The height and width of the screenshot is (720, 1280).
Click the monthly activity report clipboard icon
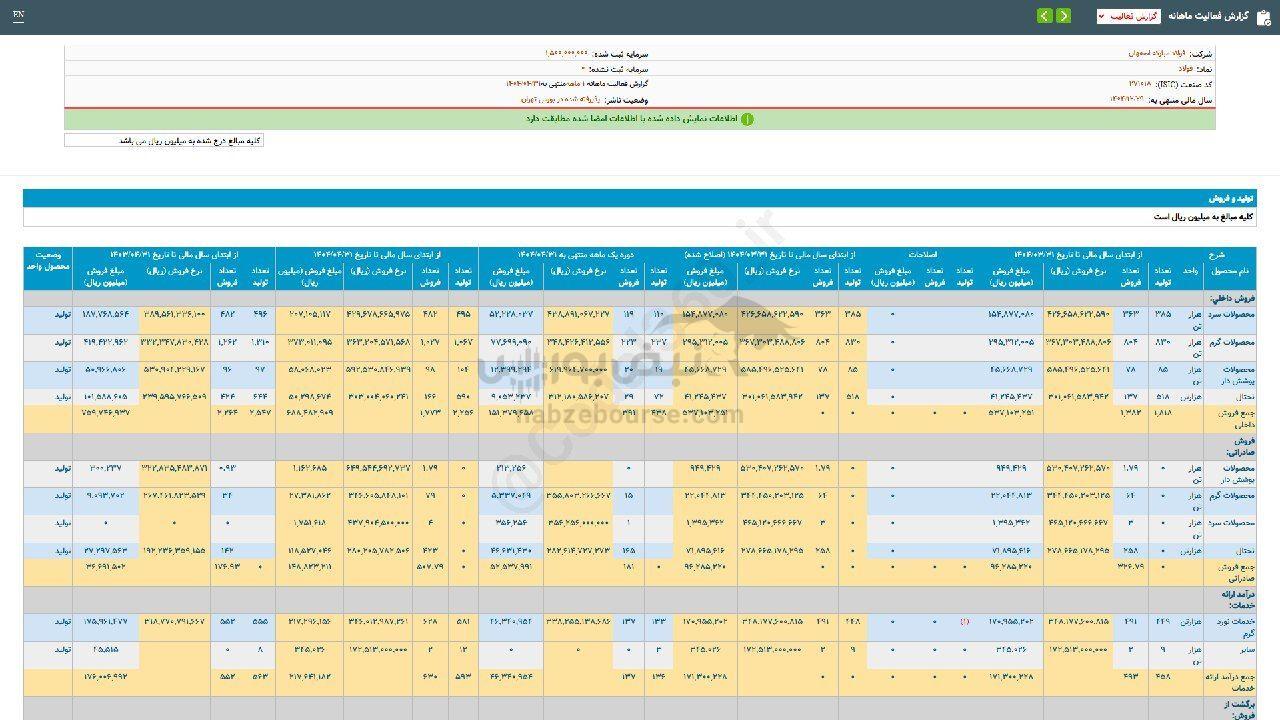click(1263, 16)
